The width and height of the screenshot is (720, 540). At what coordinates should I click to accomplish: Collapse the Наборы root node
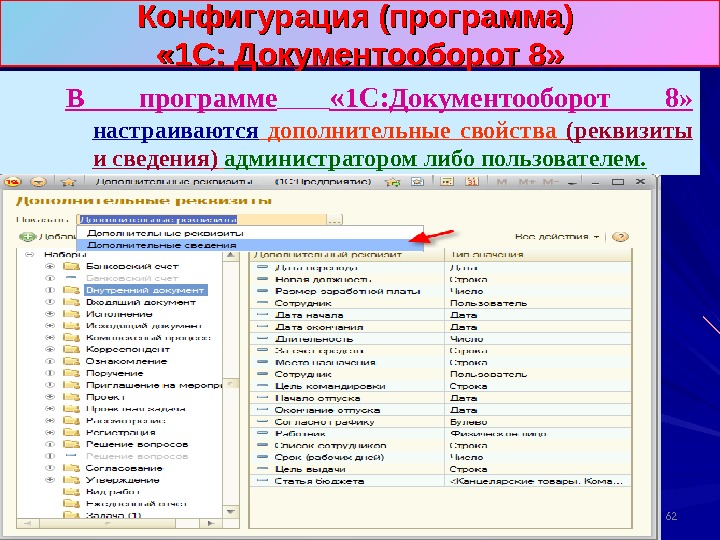[x=29, y=254]
